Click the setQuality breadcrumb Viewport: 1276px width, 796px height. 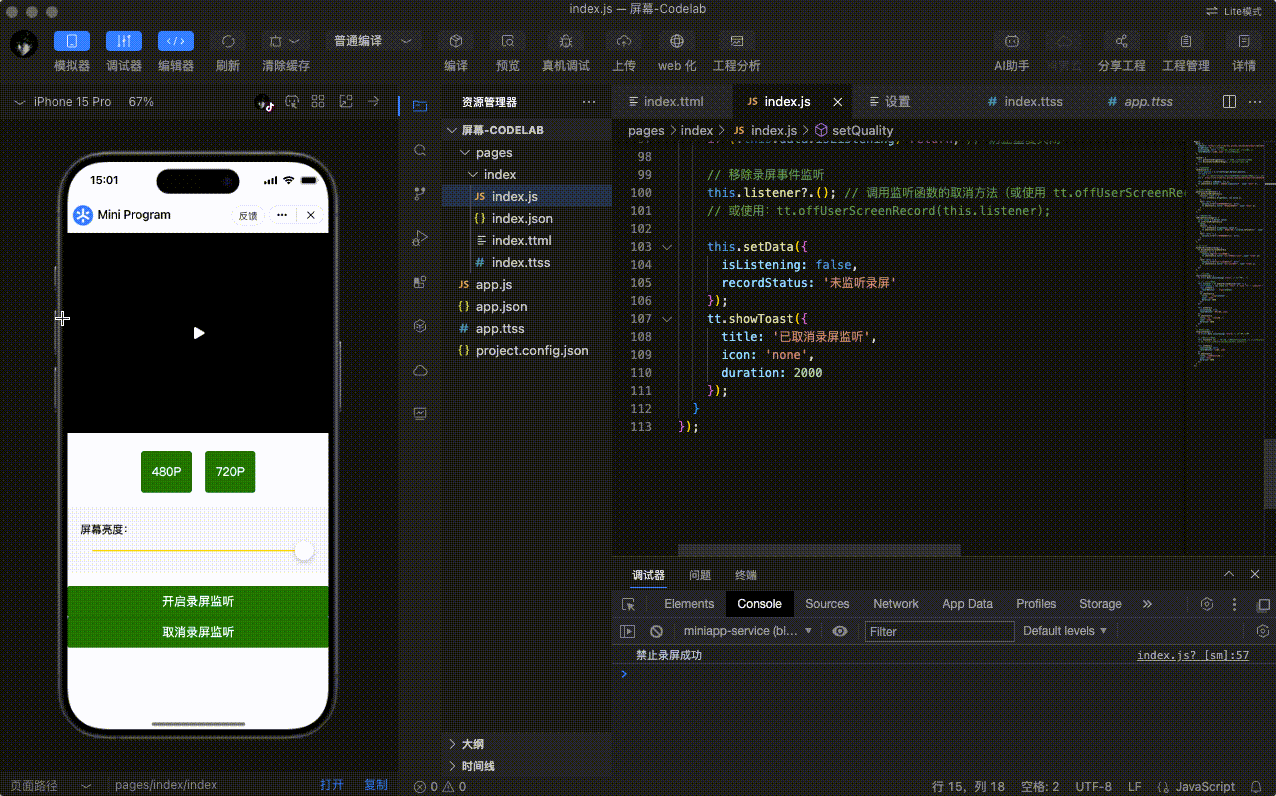(x=862, y=130)
